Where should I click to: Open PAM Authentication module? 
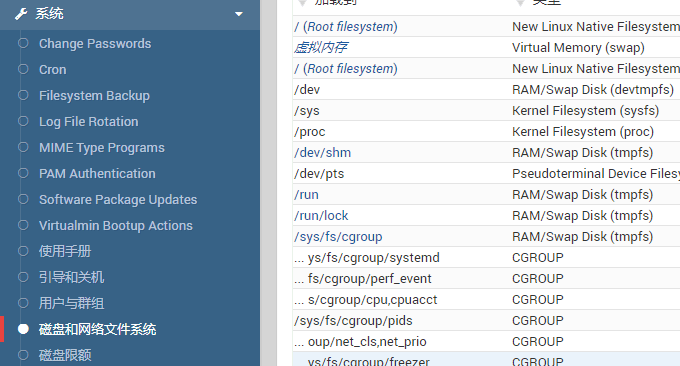97,173
